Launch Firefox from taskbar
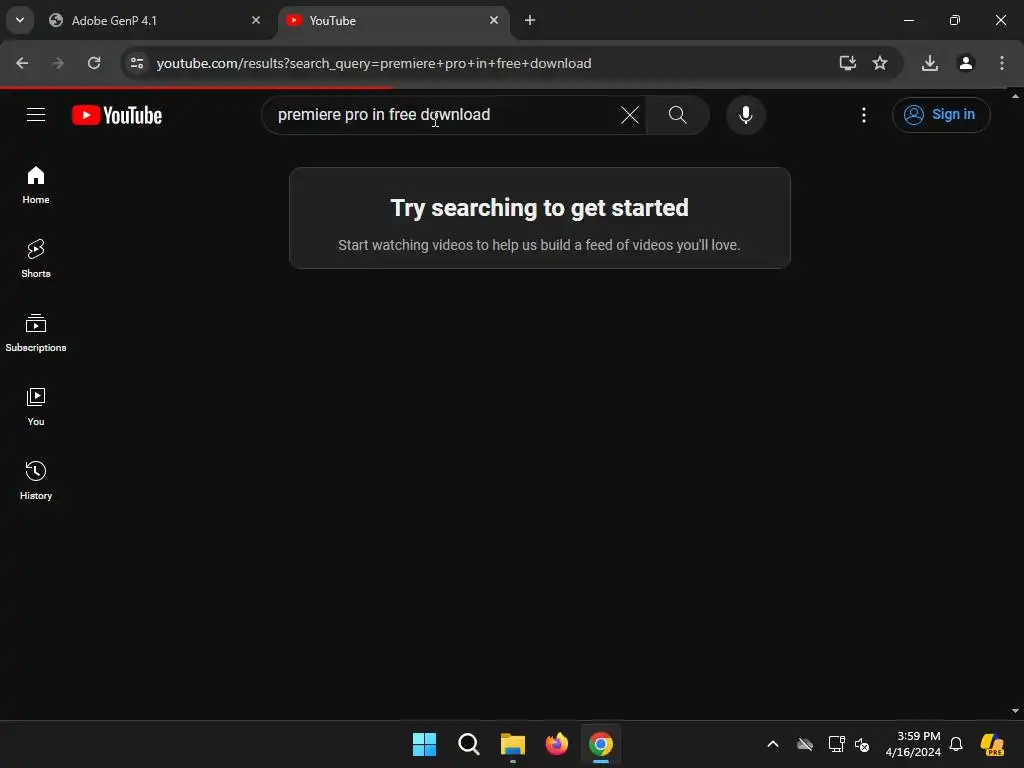 556,744
